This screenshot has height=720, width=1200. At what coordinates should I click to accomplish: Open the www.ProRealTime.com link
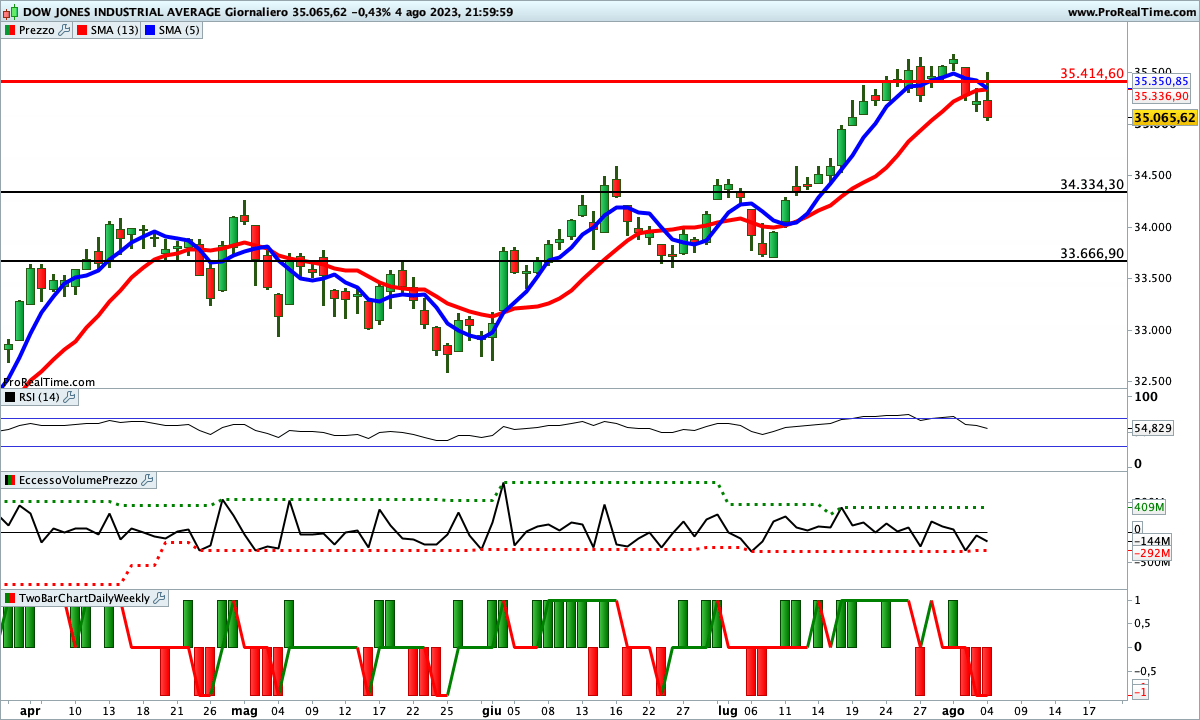click(x=1131, y=12)
